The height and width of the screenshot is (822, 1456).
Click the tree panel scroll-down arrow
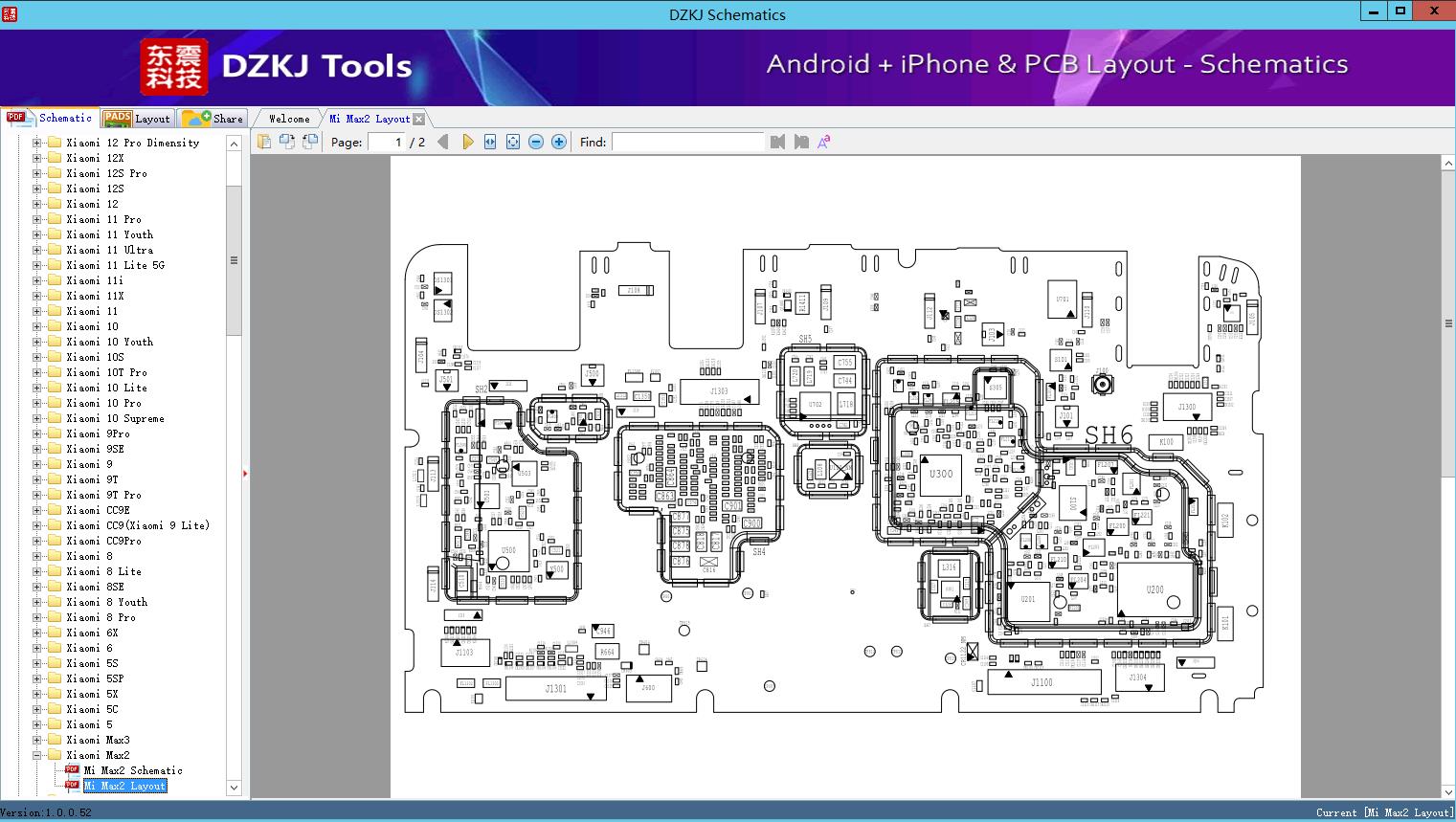(234, 788)
